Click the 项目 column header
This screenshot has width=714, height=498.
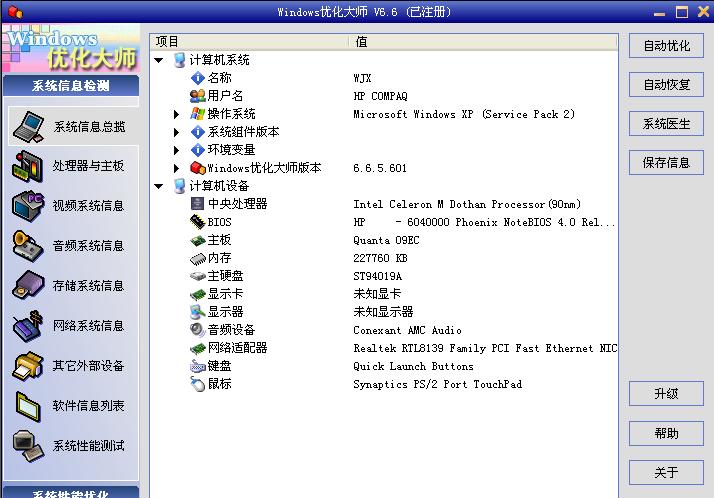(x=250, y=42)
